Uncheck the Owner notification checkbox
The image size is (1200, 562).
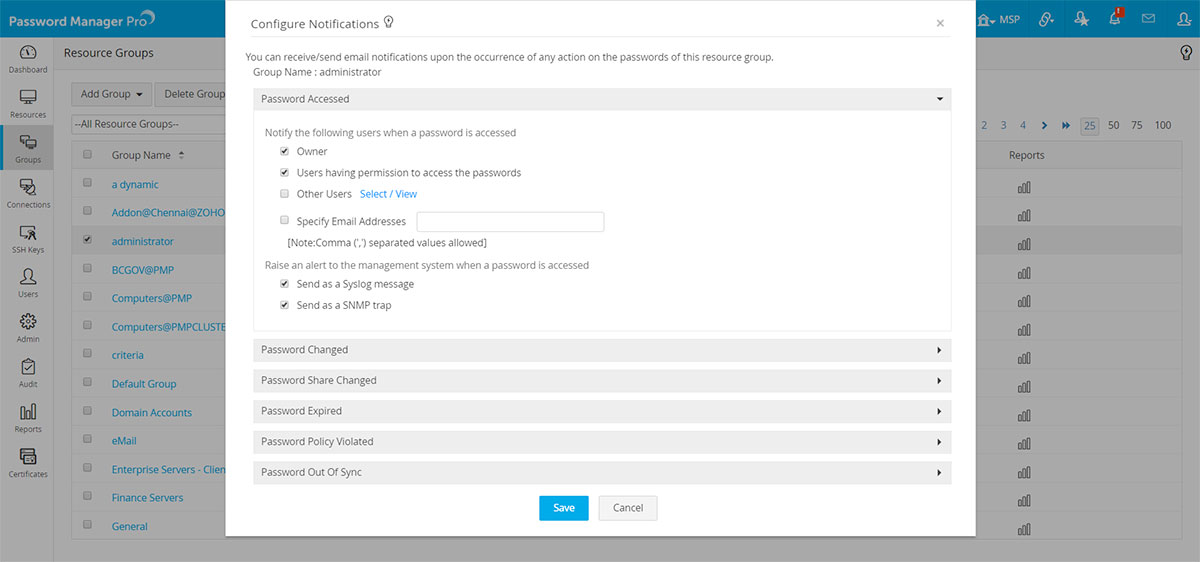285,151
